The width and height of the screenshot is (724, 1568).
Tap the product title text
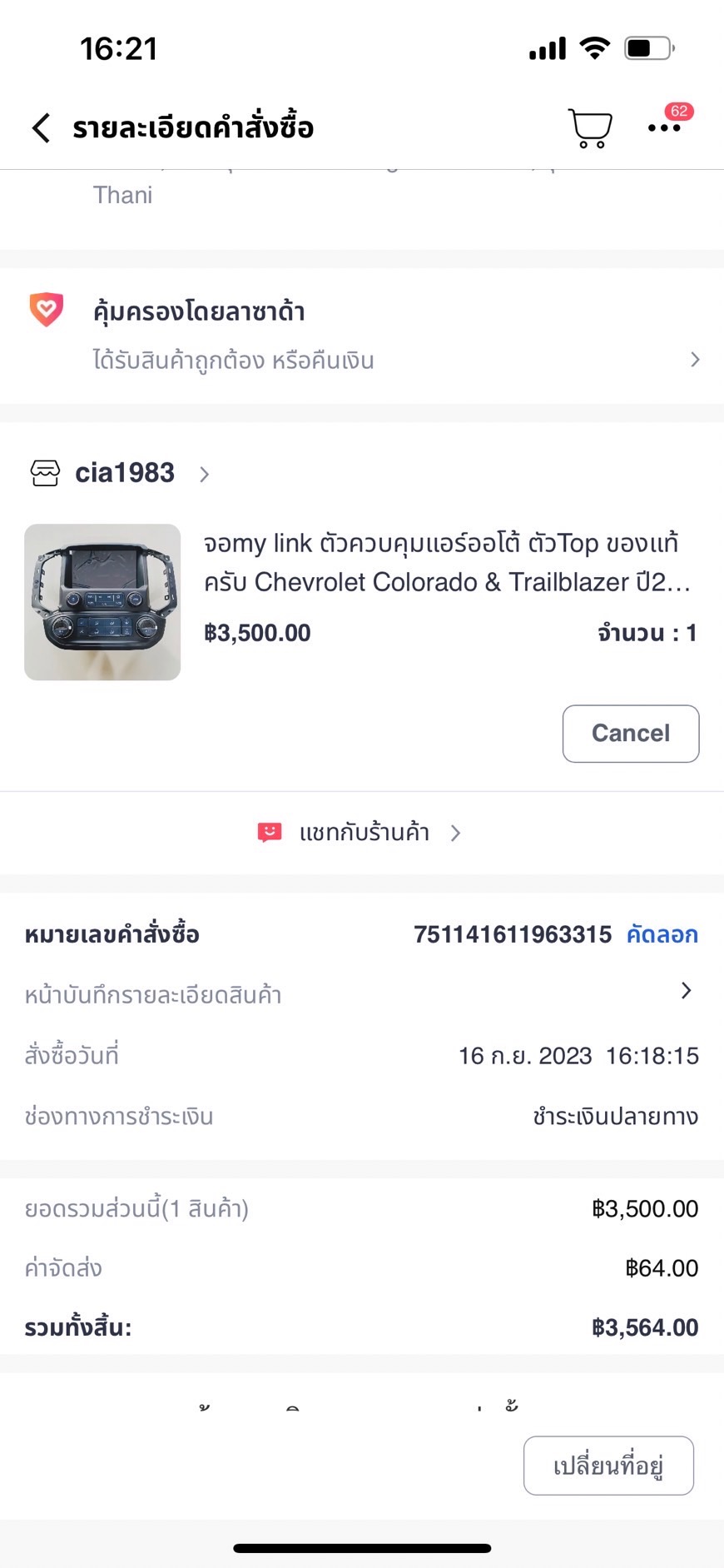(446, 562)
